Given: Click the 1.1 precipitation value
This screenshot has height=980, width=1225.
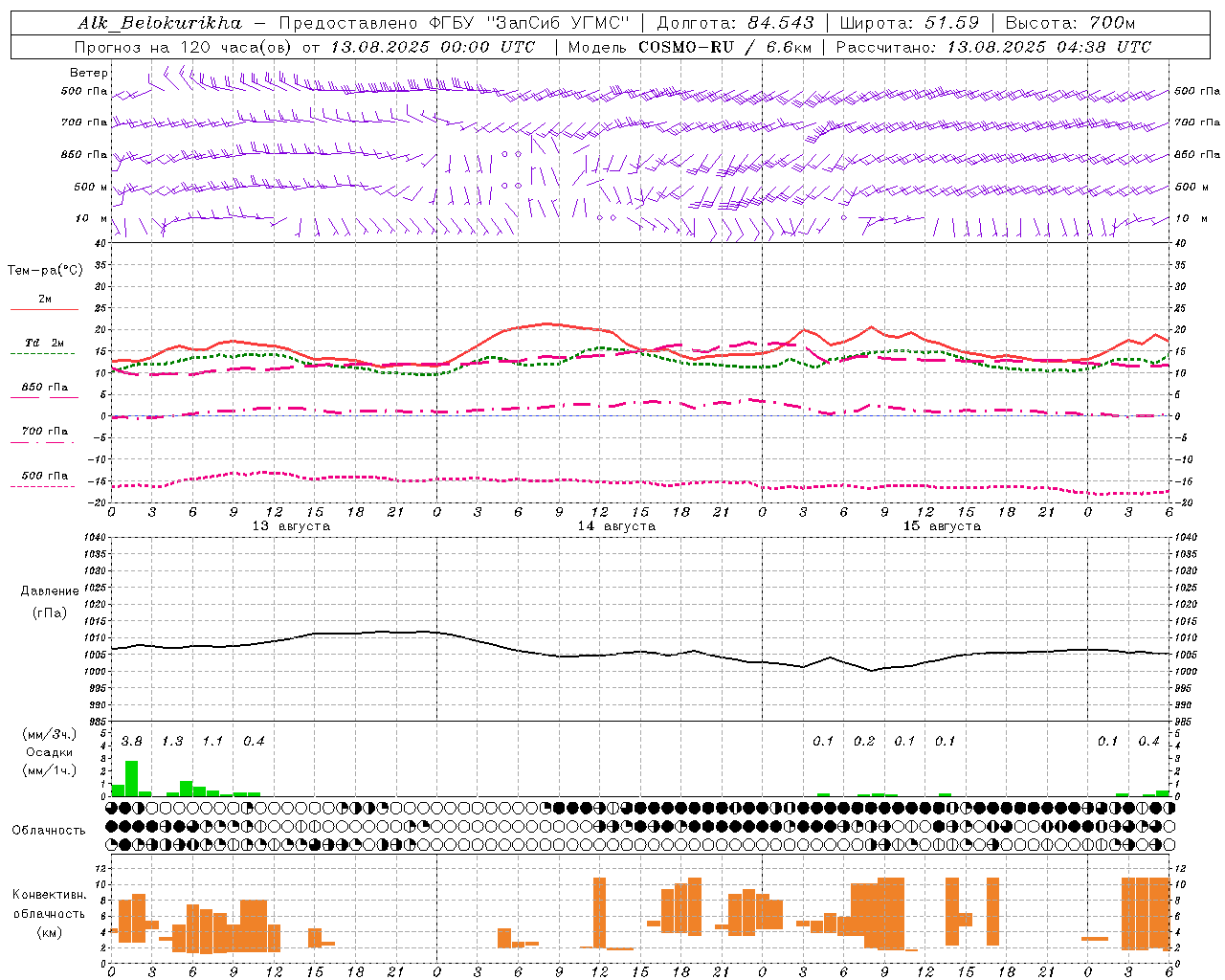Looking at the screenshot, I should pyautogui.click(x=212, y=742).
